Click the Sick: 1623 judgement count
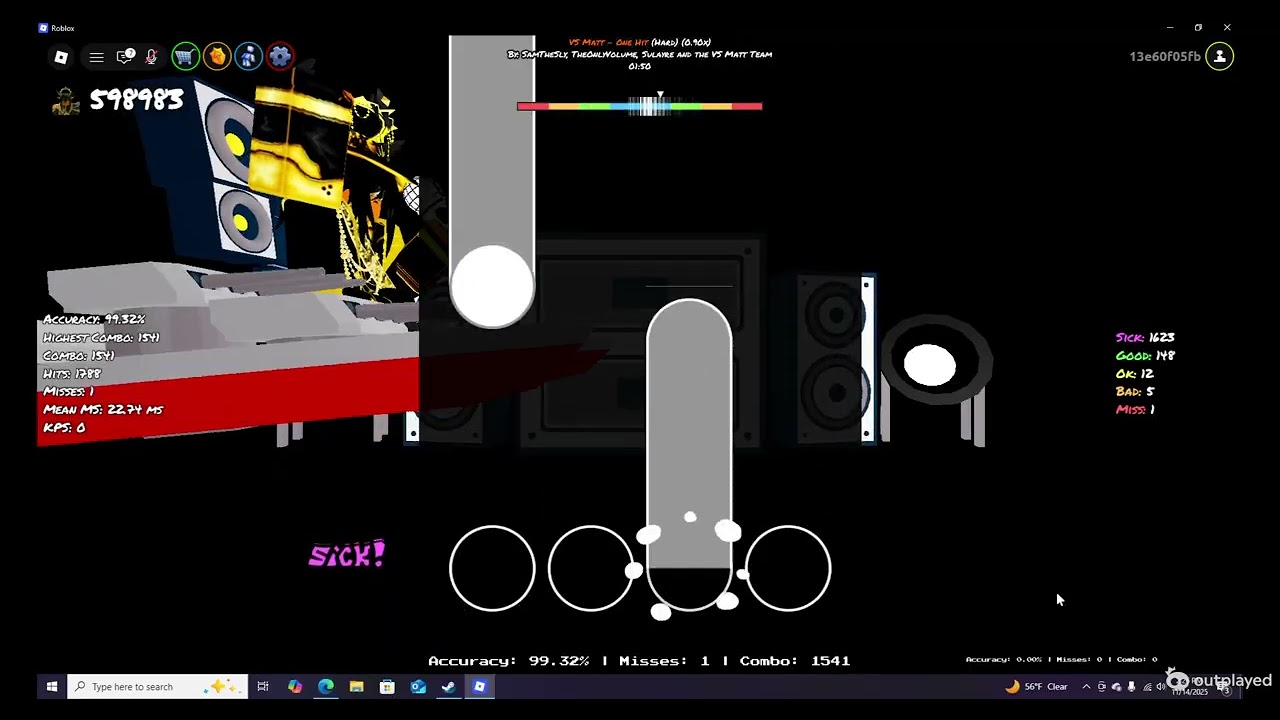The width and height of the screenshot is (1280, 720). point(1145,338)
